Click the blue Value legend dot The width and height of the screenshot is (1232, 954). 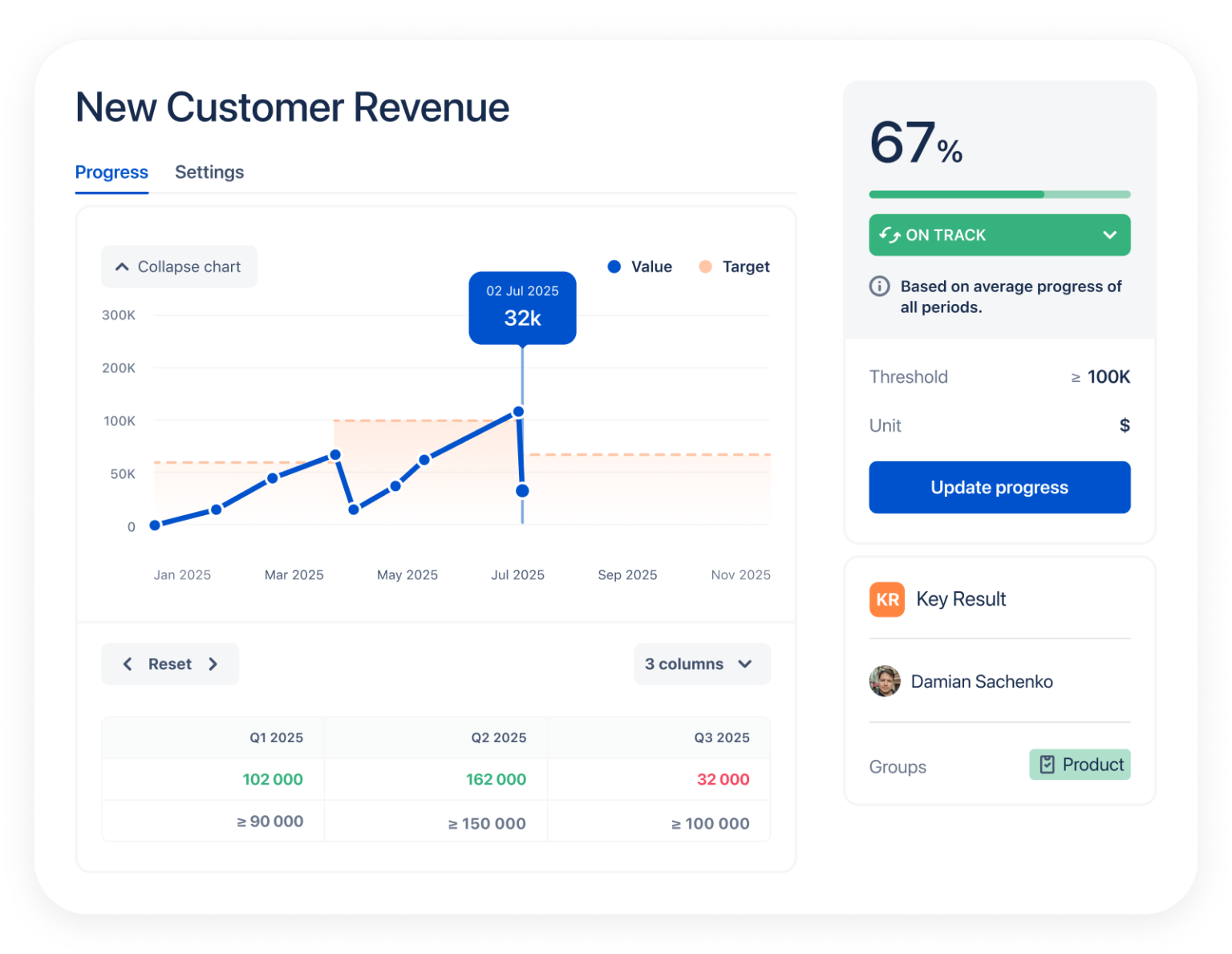(x=614, y=266)
